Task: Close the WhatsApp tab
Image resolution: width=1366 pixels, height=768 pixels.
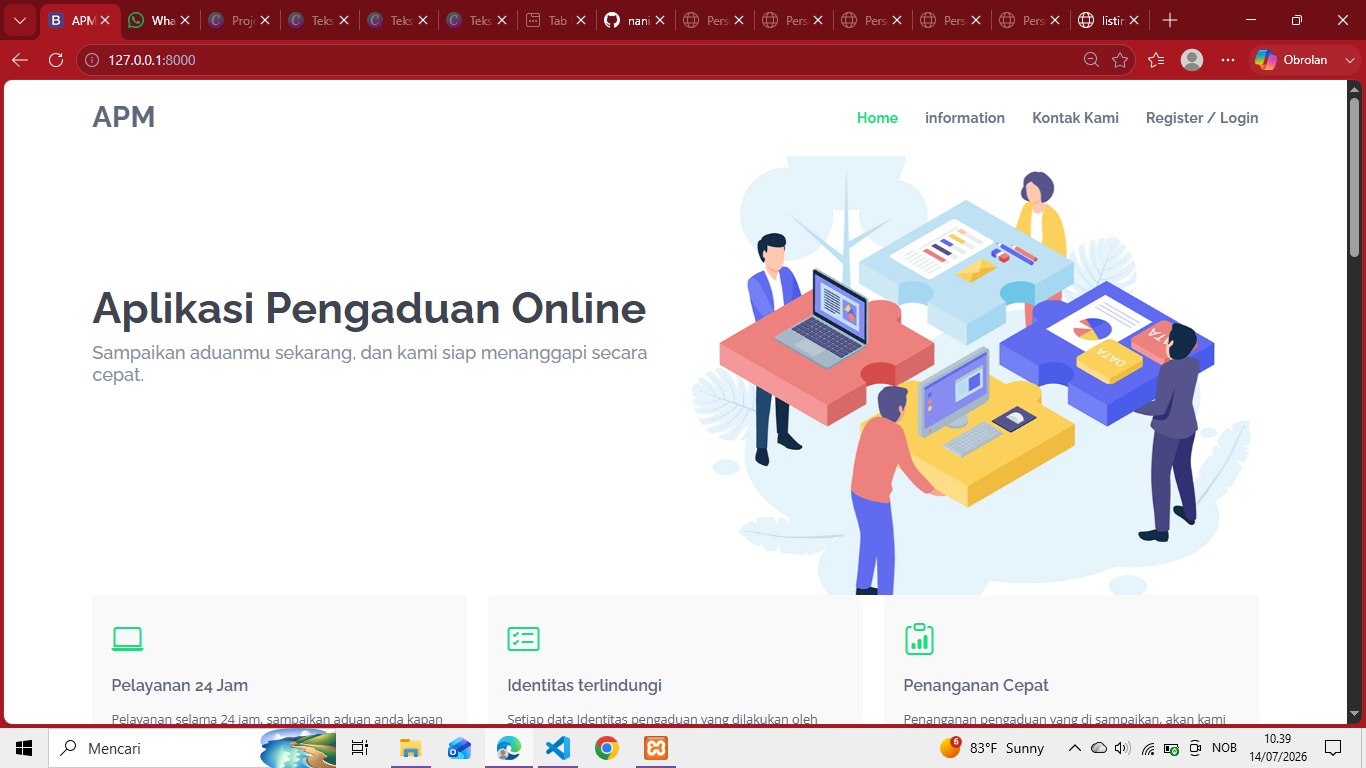Action: tap(185, 20)
